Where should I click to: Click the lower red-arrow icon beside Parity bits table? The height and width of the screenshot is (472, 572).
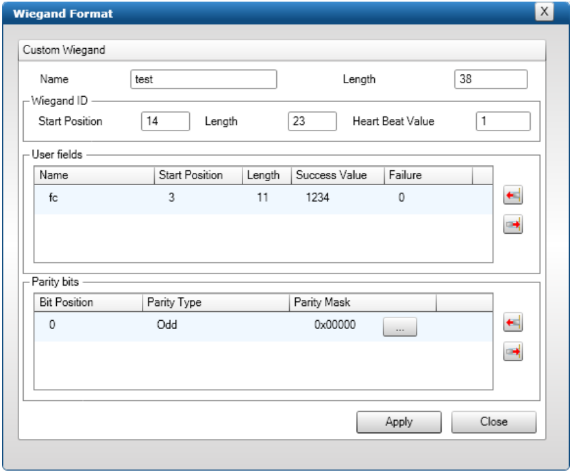pyautogui.click(x=513, y=351)
